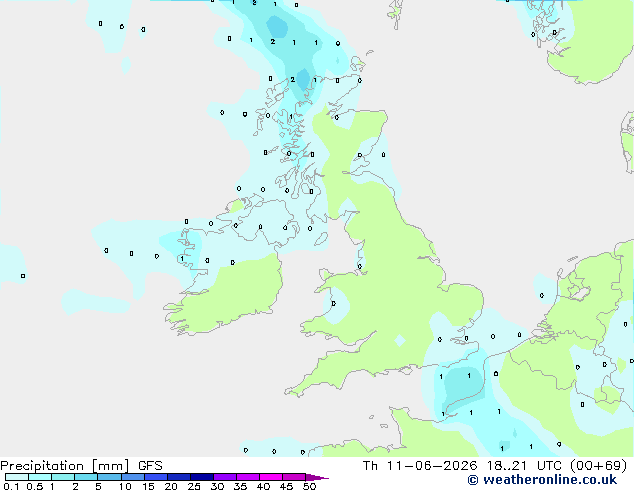This screenshot has width=634, height=490.
Task: Click the 35–40 mm legend color swatch
Action: 247,477
